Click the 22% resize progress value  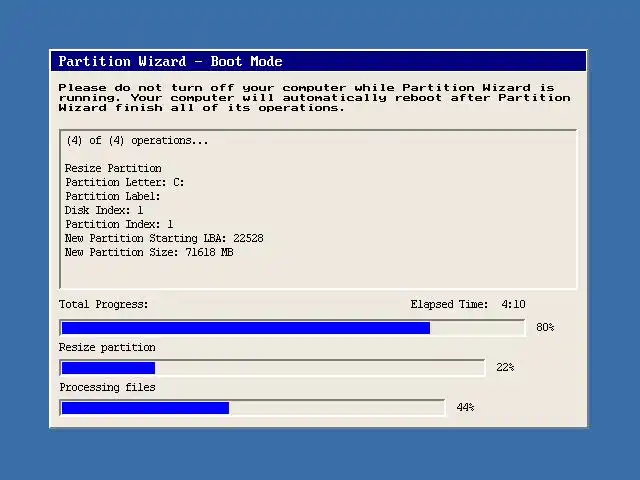[x=505, y=367]
